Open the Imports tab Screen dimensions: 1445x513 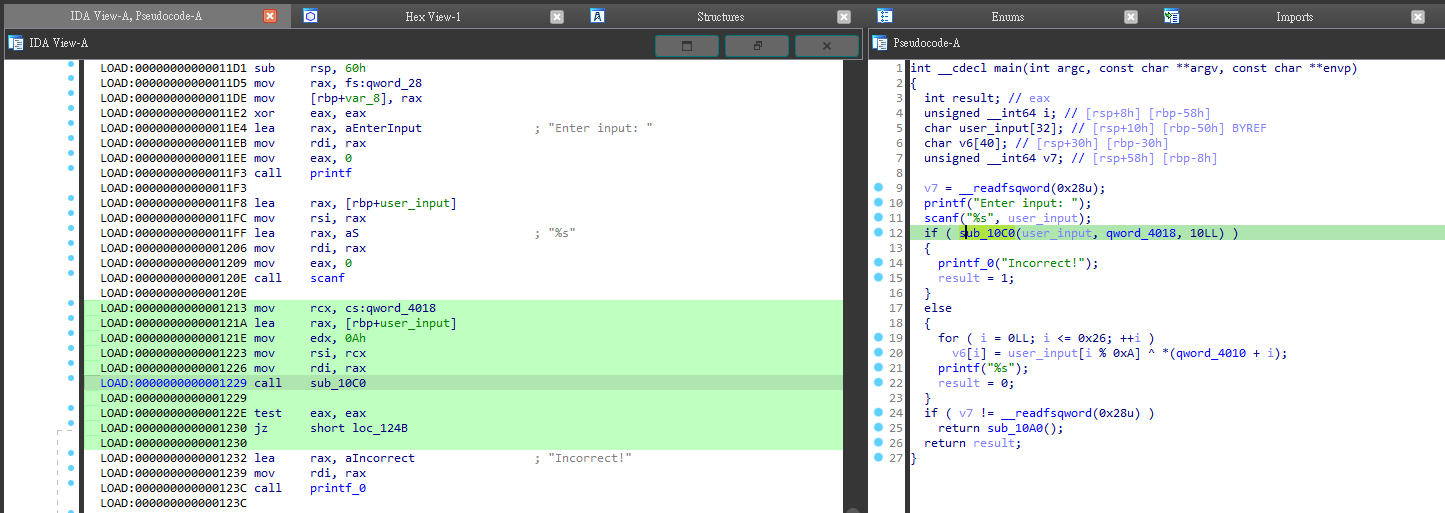pos(1294,16)
